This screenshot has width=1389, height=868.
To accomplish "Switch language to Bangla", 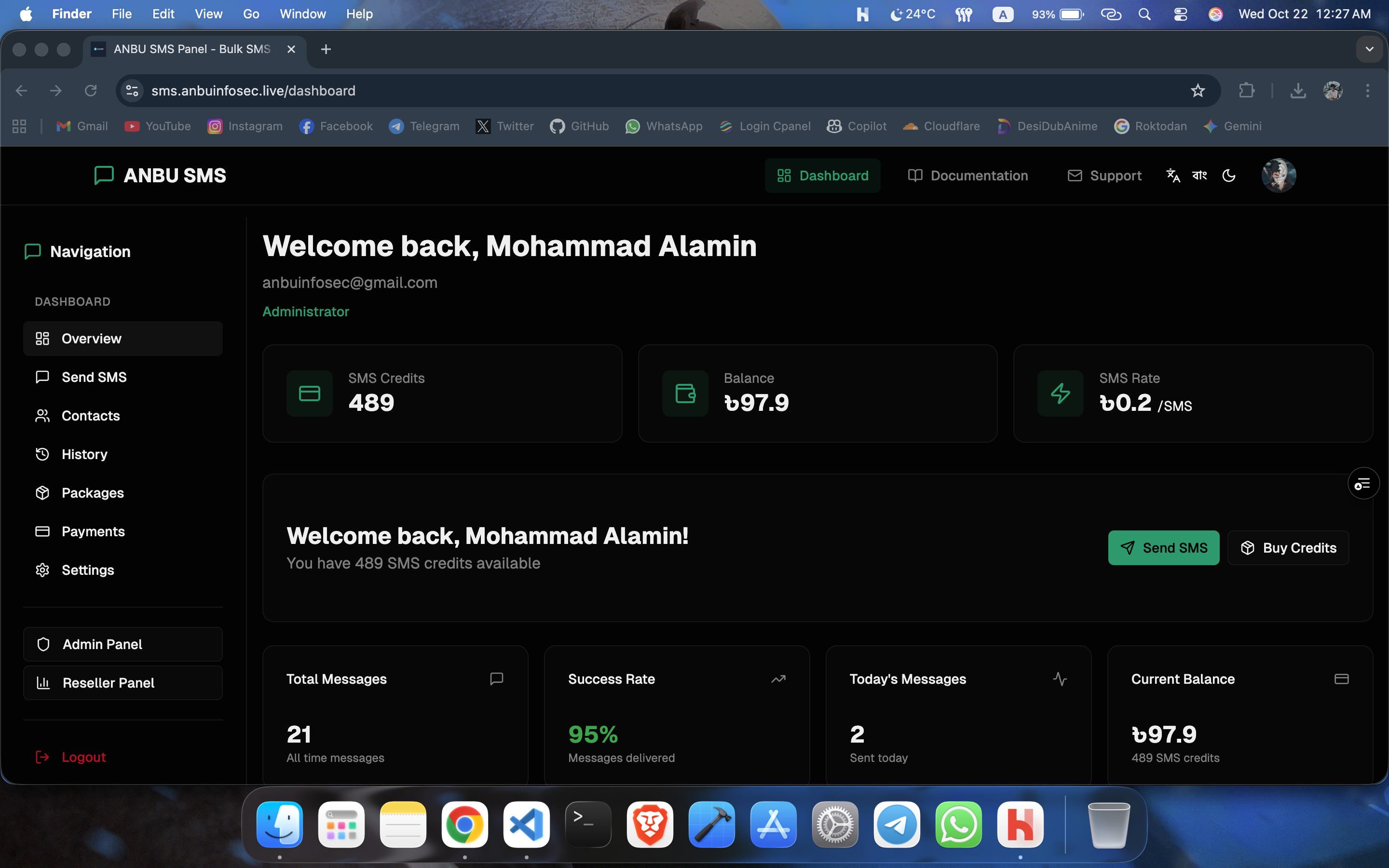I will (1199, 176).
